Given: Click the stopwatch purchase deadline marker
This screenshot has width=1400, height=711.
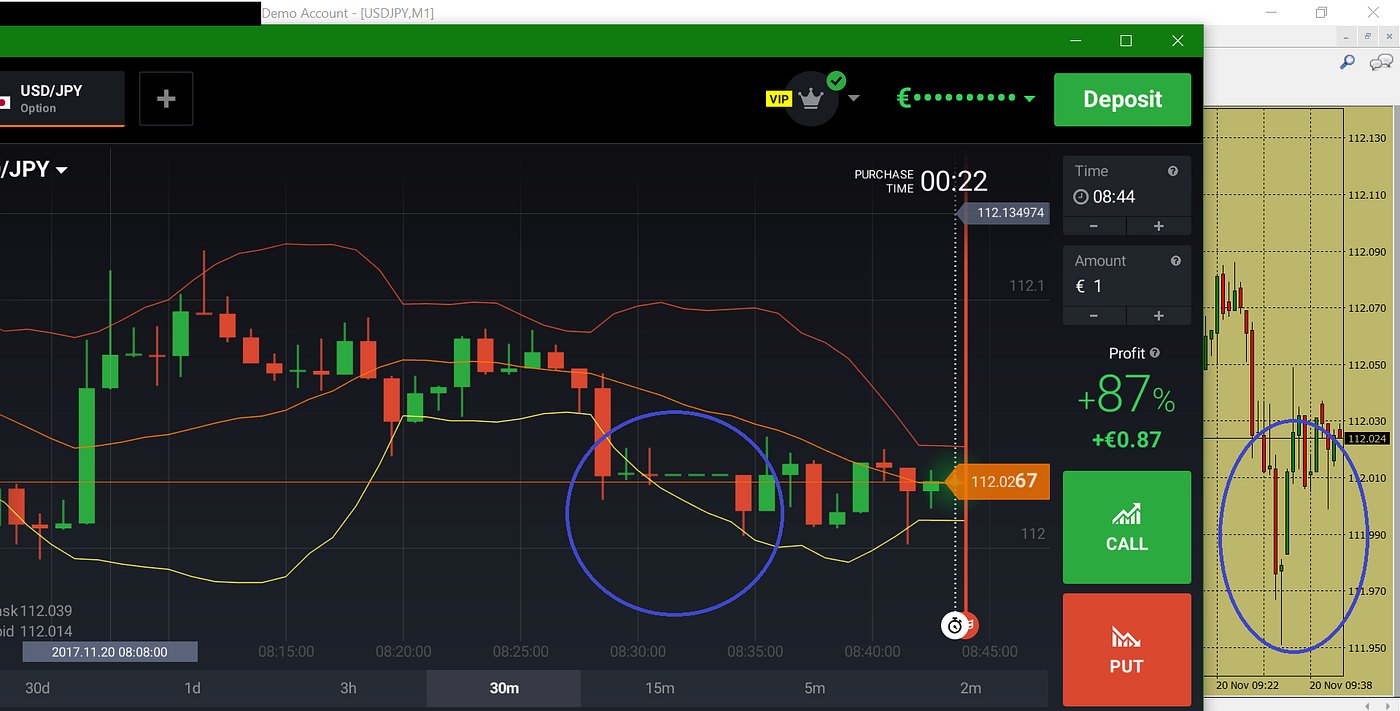Looking at the screenshot, I should pos(954,626).
